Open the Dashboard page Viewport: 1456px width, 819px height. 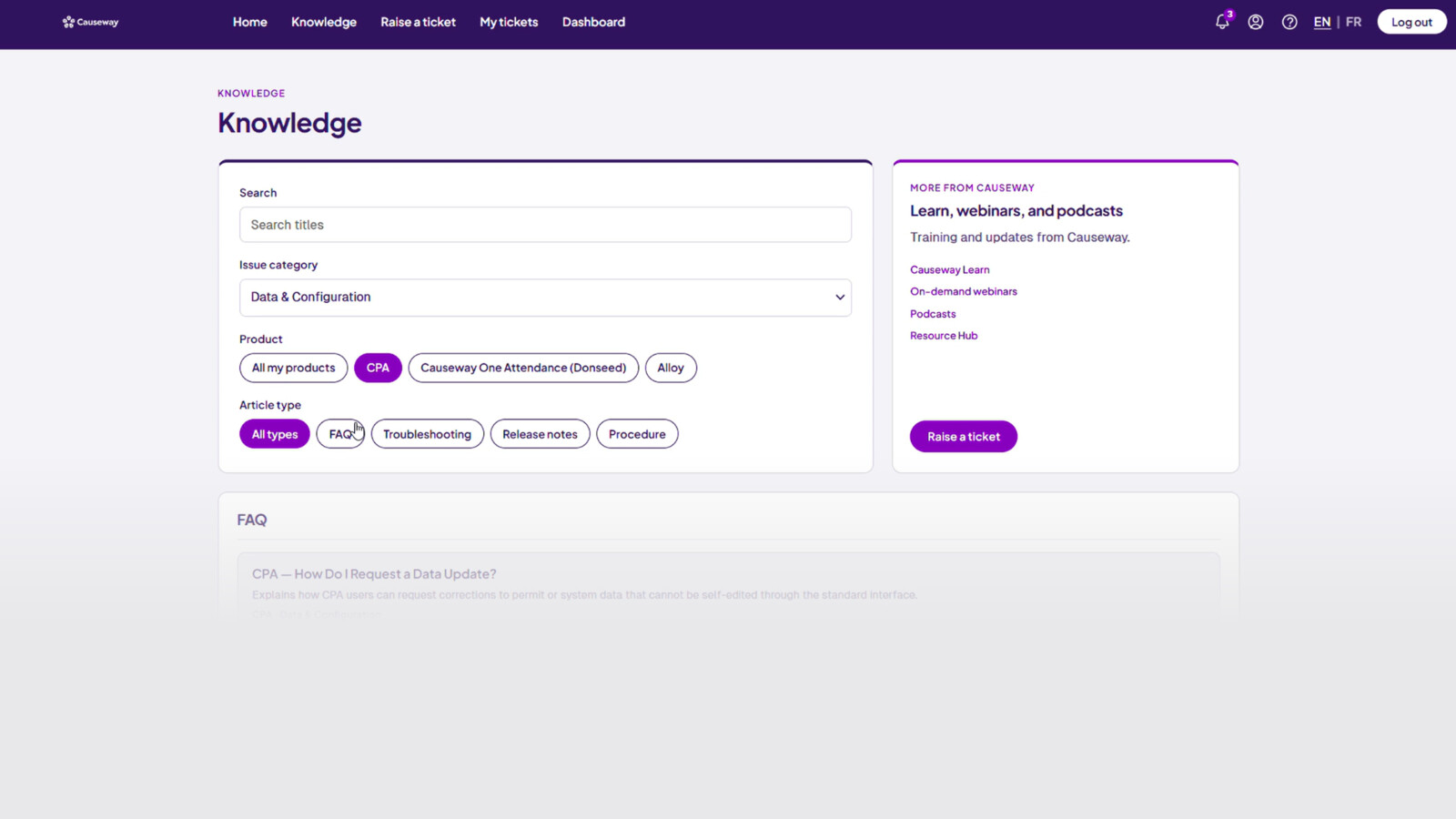(593, 22)
